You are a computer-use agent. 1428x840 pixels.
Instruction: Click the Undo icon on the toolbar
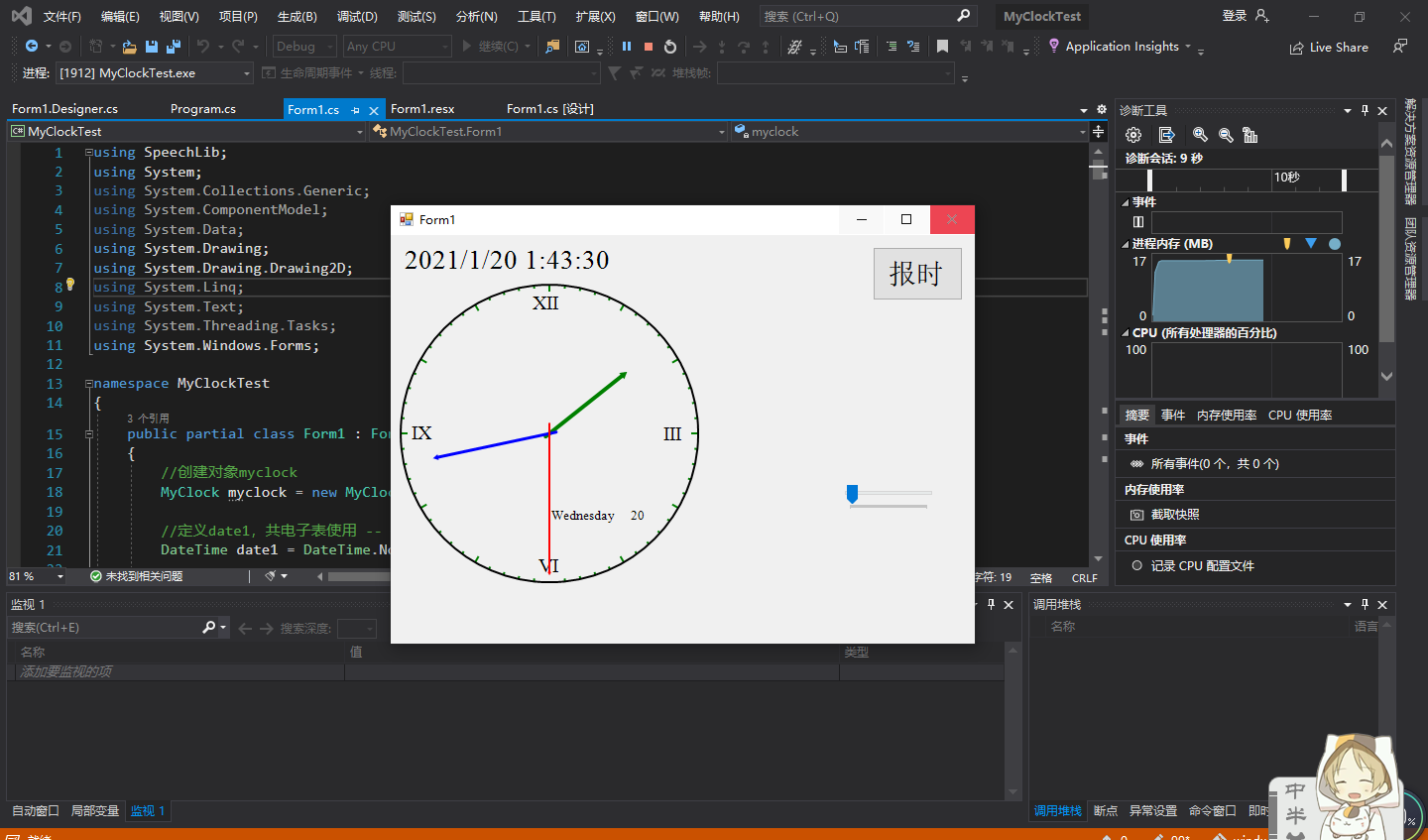tap(205, 46)
